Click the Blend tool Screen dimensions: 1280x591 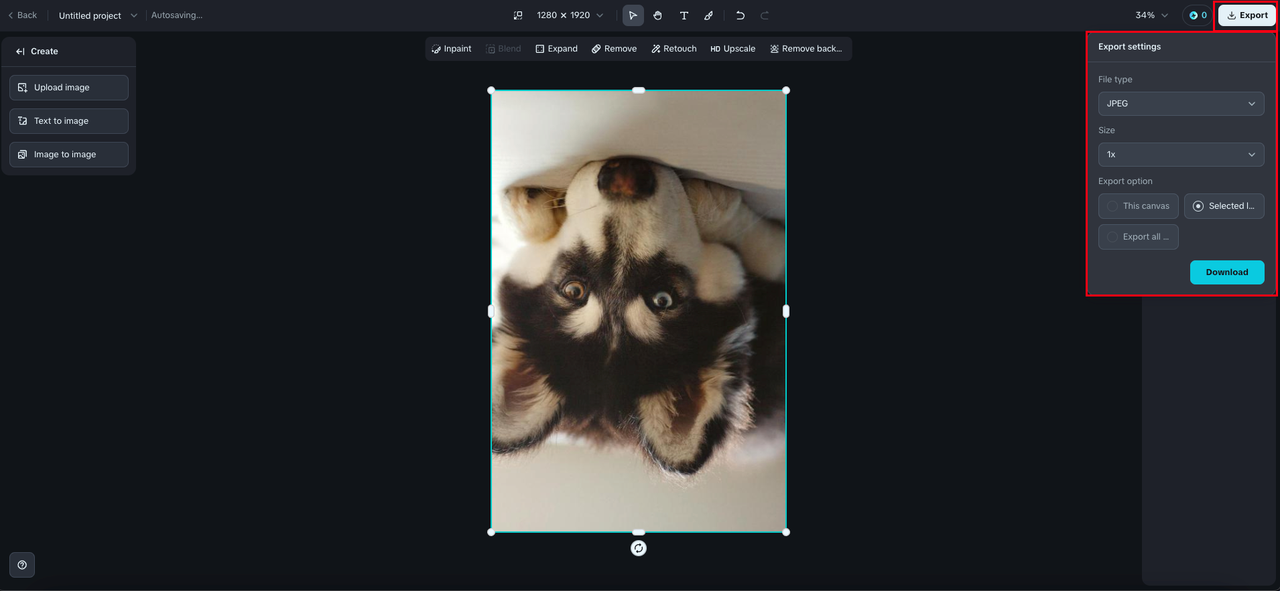coord(503,48)
